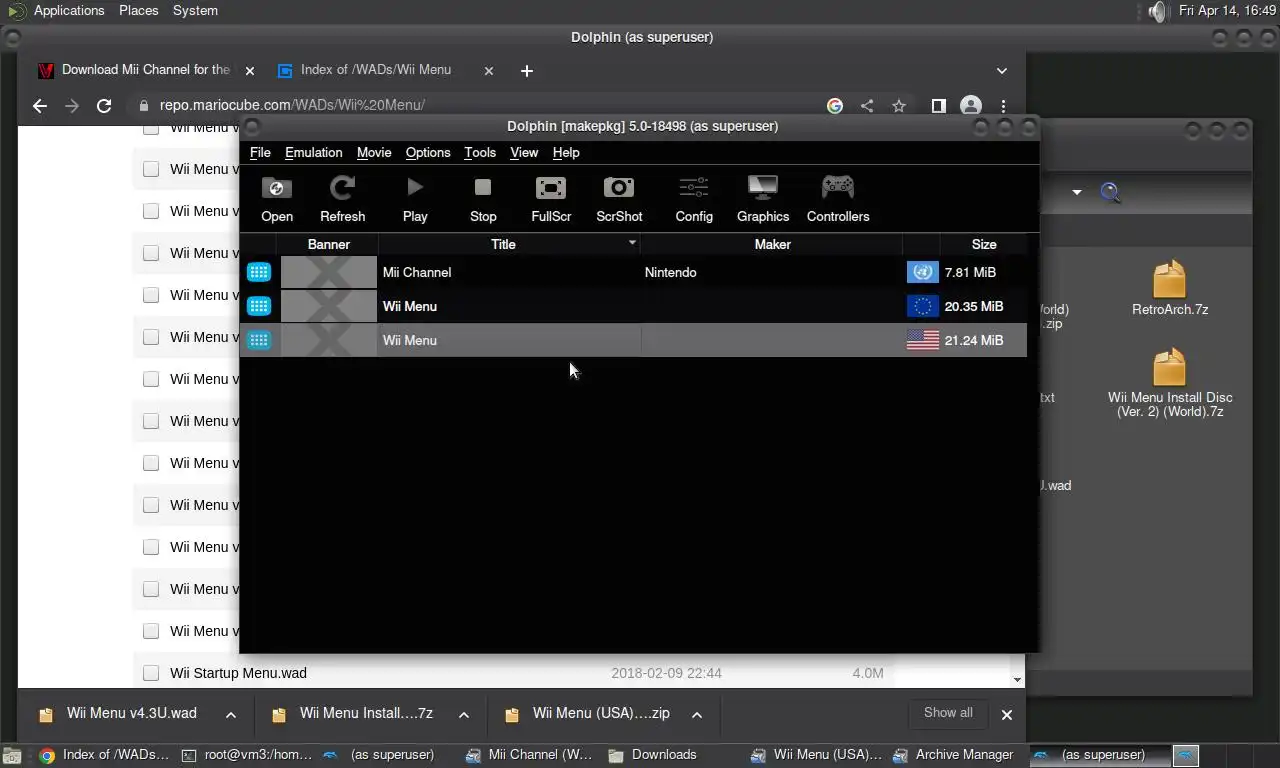
Task: Open the Dolphin File menu
Action: pos(260,152)
